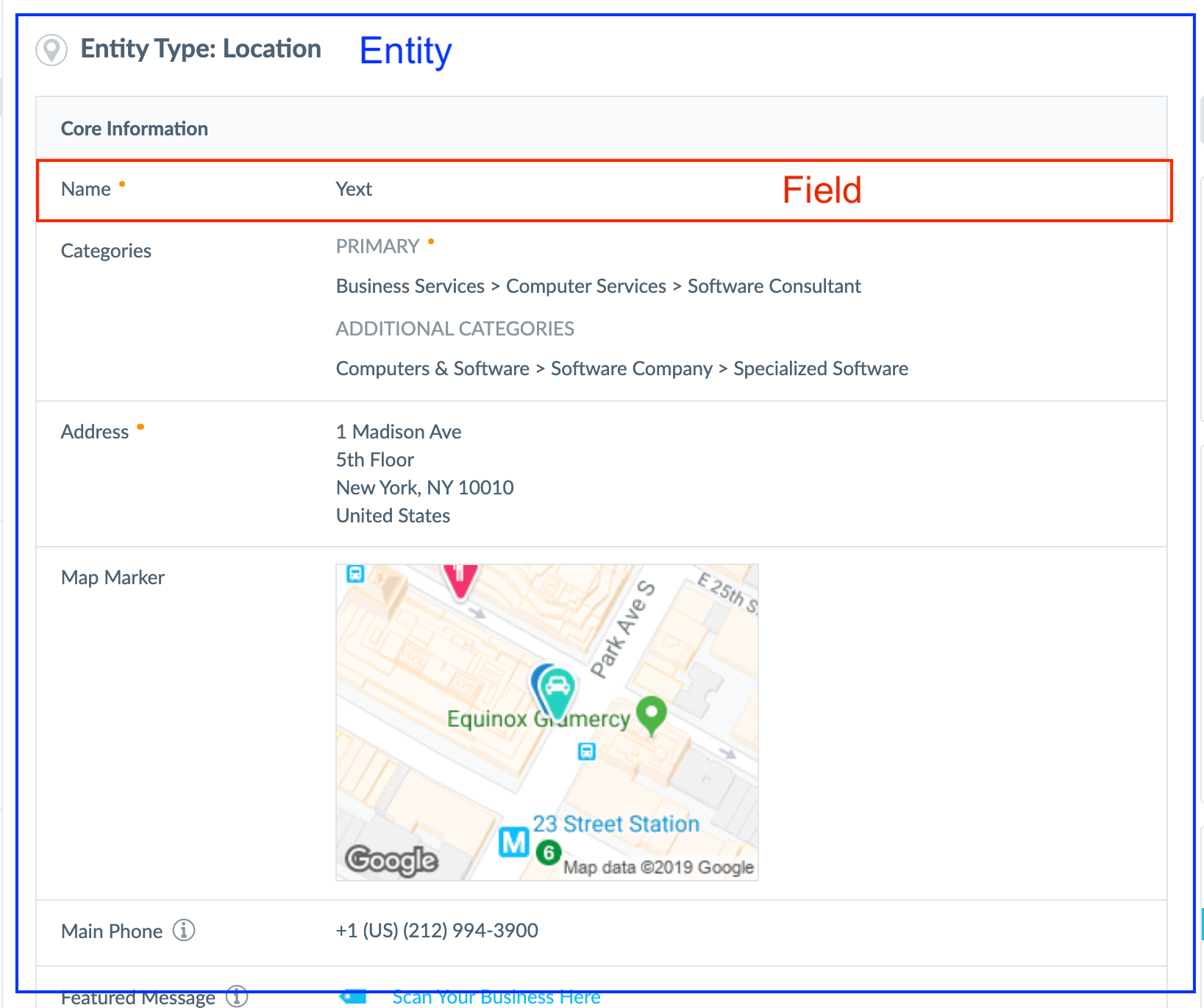Image resolution: width=1204 pixels, height=1008 pixels.
Task: Click the location pin icon beside Entity Type
Action: pos(51,50)
